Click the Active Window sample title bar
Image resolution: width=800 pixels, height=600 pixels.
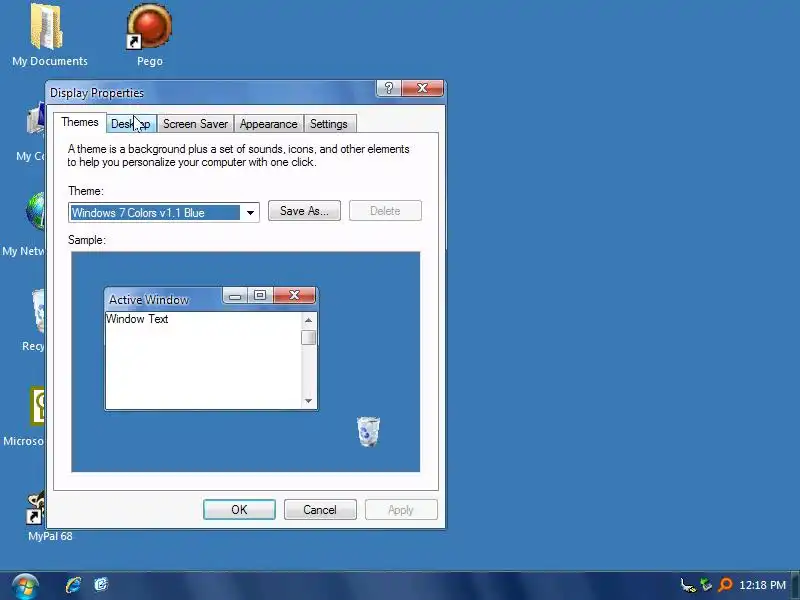(163, 299)
